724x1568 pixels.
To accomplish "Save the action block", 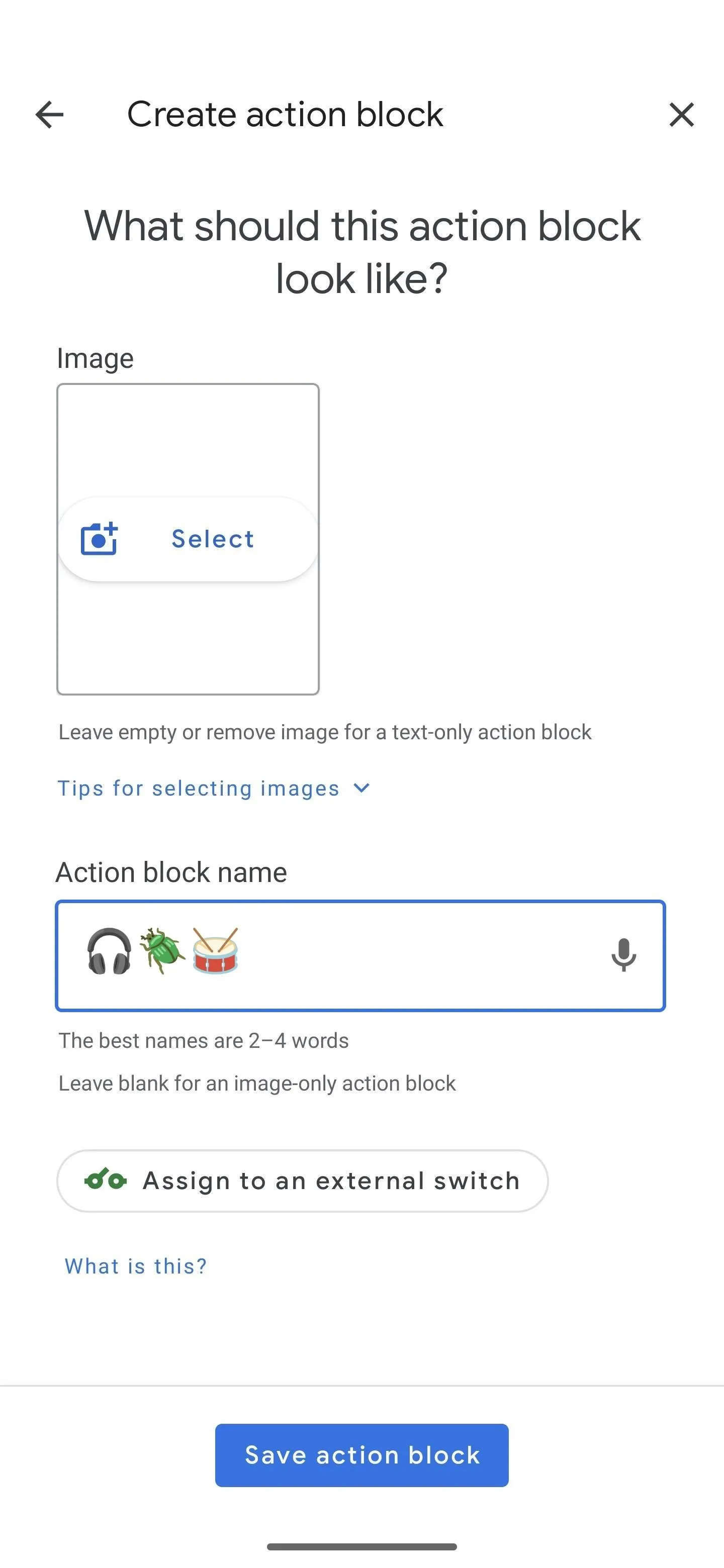I will (x=361, y=1455).
